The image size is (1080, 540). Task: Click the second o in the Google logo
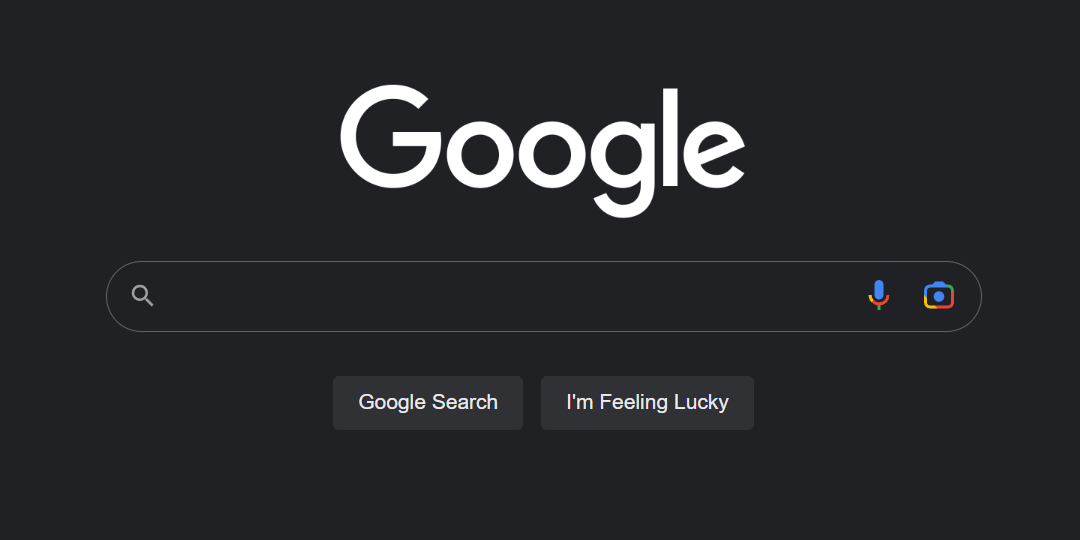[553, 153]
